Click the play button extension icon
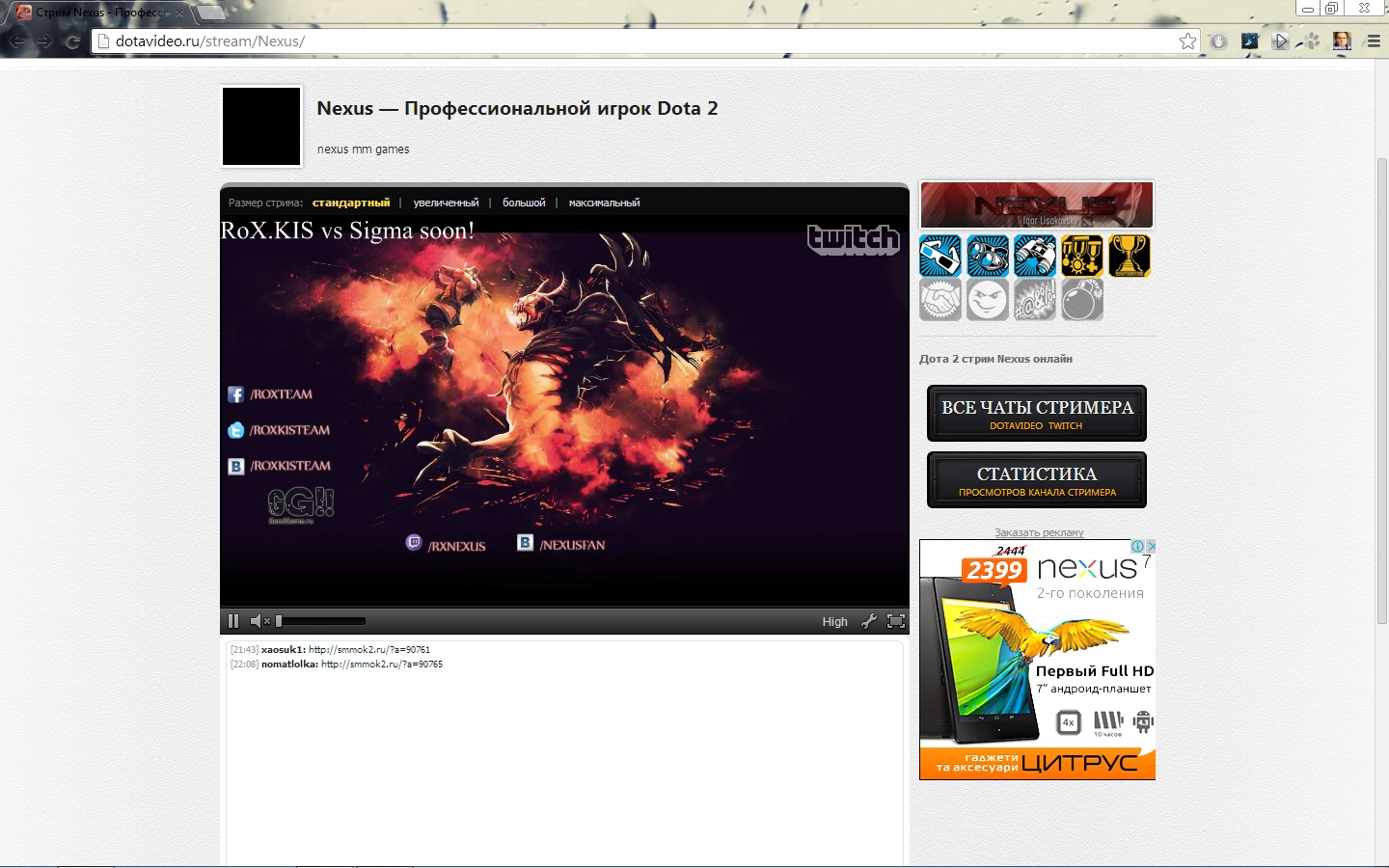Screen dimensions: 1389x868 (1280, 41)
